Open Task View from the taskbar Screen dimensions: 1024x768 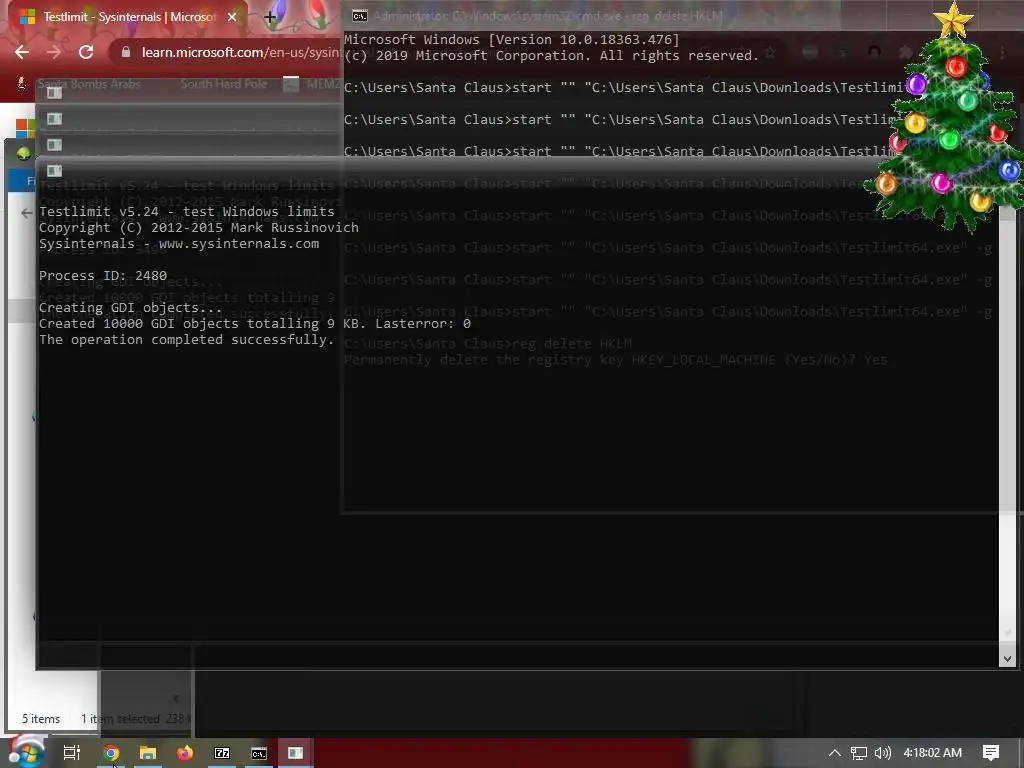pos(72,753)
